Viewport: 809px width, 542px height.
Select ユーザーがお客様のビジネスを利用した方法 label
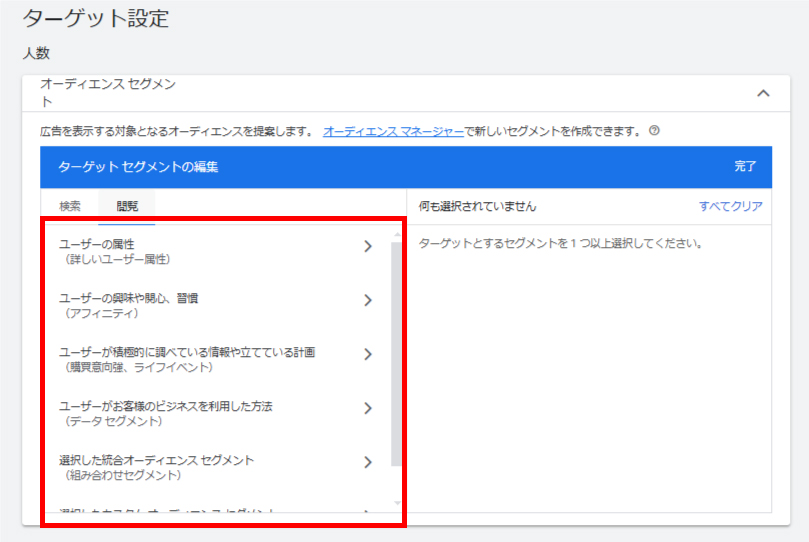[x=165, y=407]
